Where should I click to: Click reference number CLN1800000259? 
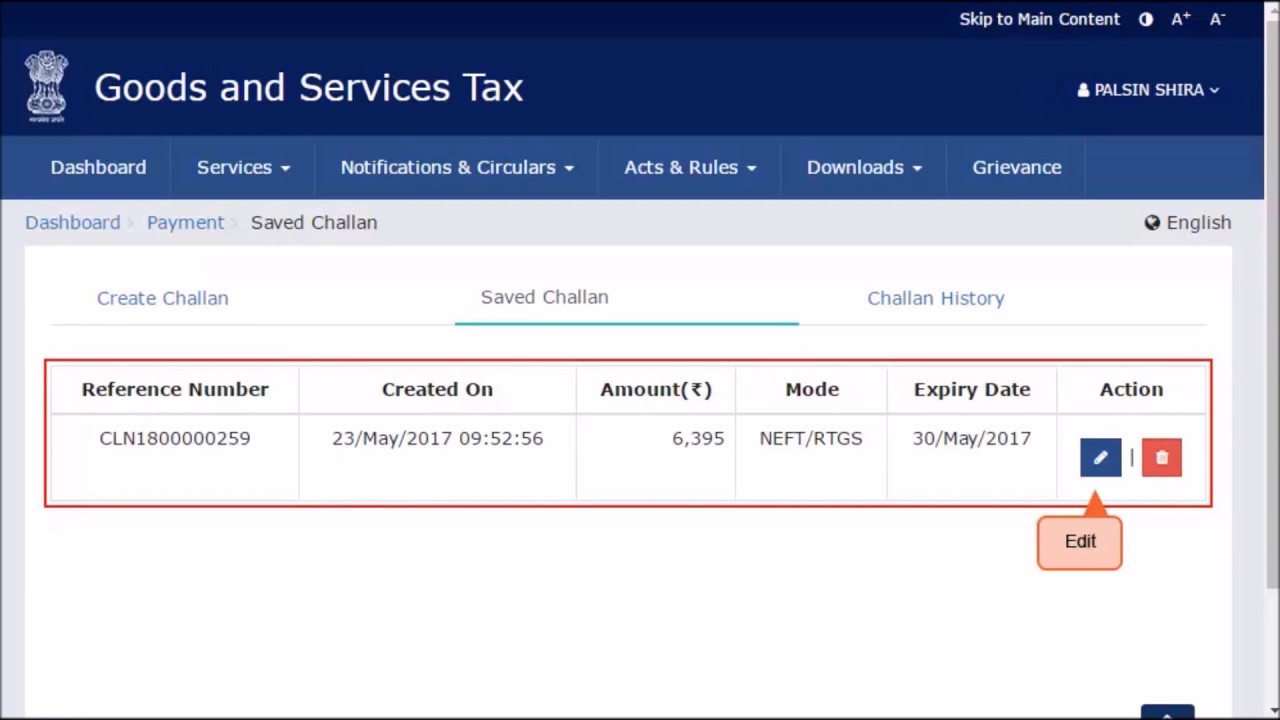point(175,438)
